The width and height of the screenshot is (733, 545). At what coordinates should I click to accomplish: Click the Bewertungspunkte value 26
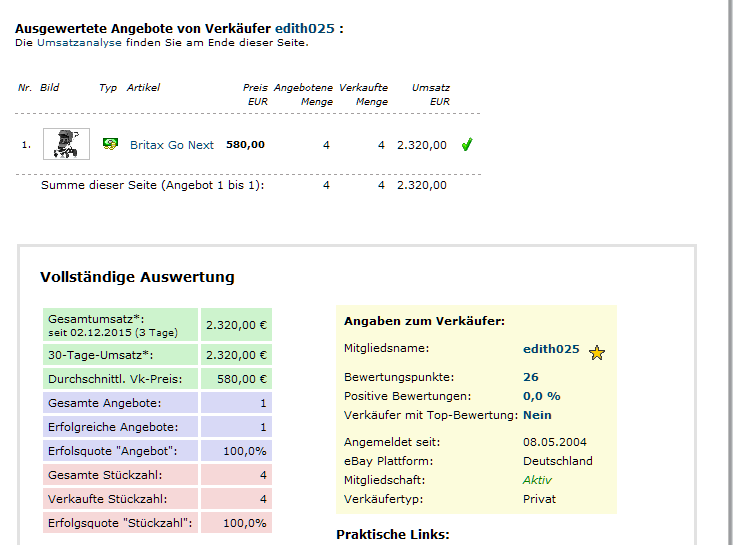(x=531, y=377)
